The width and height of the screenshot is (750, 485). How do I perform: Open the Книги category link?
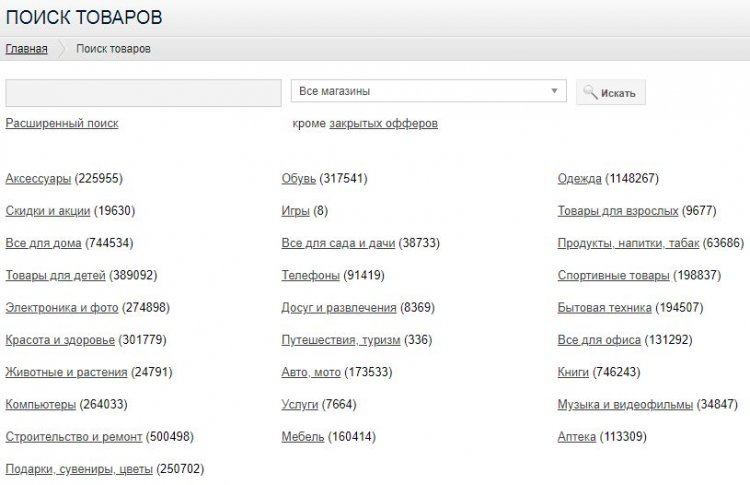pos(573,372)
